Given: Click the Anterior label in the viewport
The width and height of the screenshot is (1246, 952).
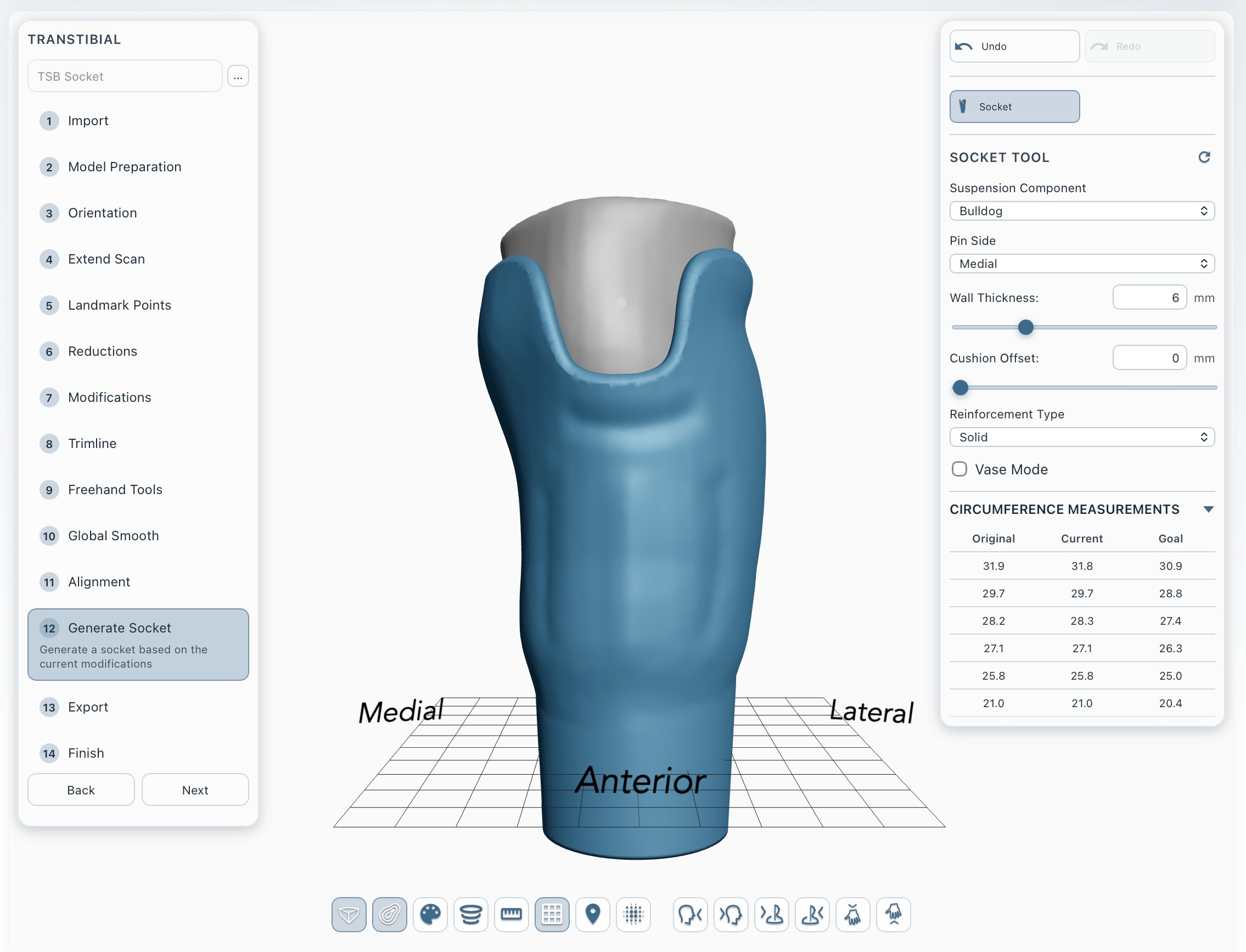Looking at the screenshot, I should tap(640, 781).
